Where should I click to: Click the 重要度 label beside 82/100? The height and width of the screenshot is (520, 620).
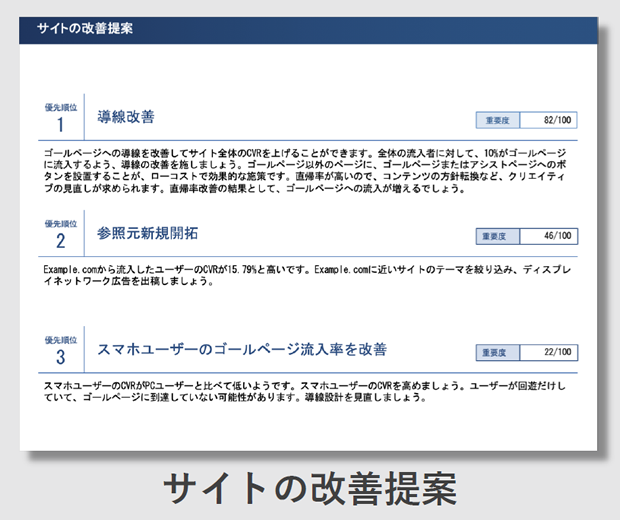pyautogui.click(x=497, y=121)
